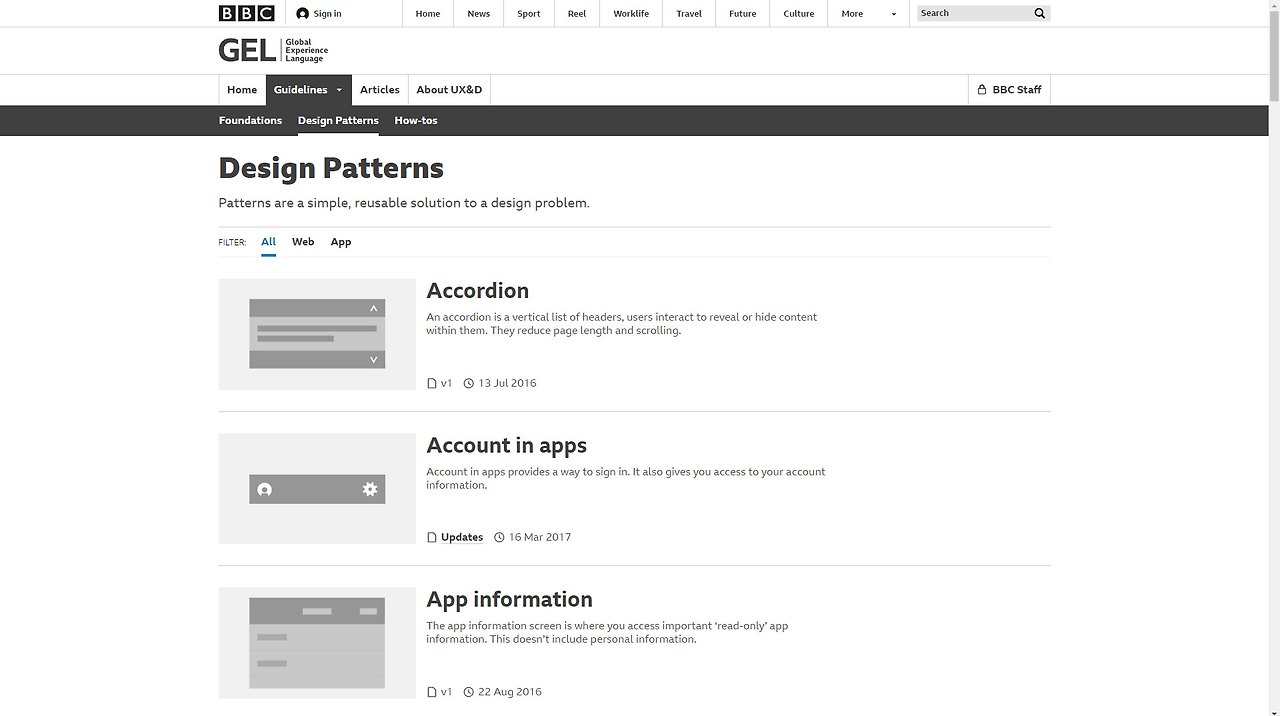Click the 'Patterns are a simple, reusable solution' text
The image size is (1280, 716).
pyautogui.click(x=404, y=203)
